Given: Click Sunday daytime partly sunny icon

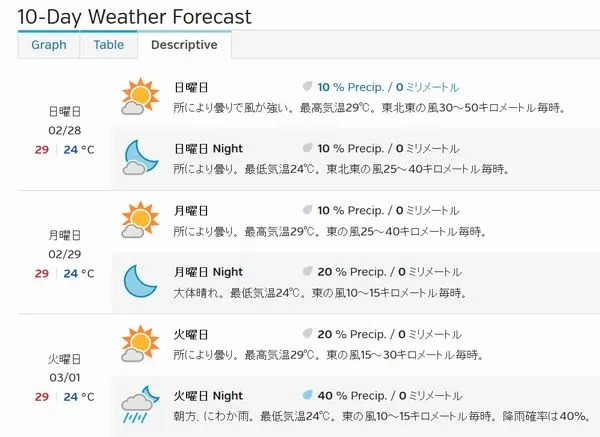Looking at the screenshot, I should 140,96.
